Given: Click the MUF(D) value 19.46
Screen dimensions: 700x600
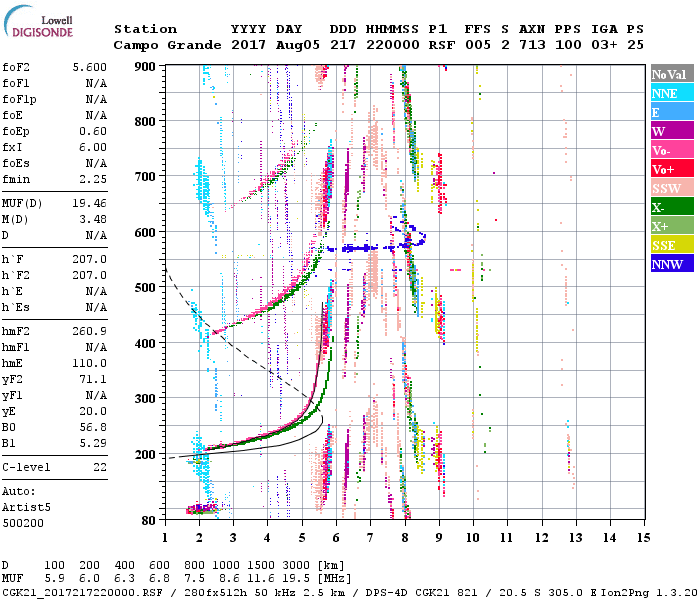Looking at the screenshot, I should (x=89, y=201).
